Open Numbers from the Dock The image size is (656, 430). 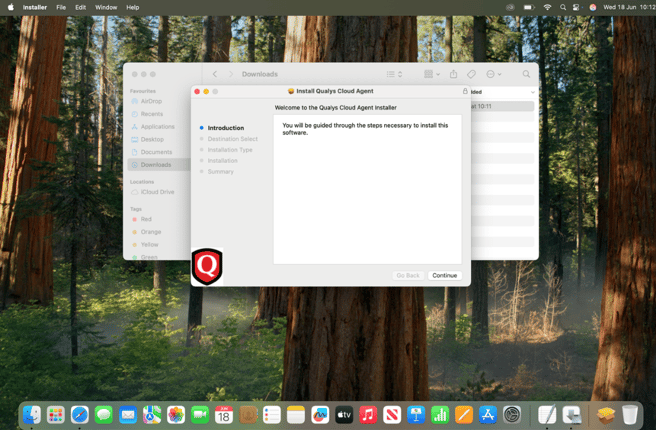pos(440,415)
